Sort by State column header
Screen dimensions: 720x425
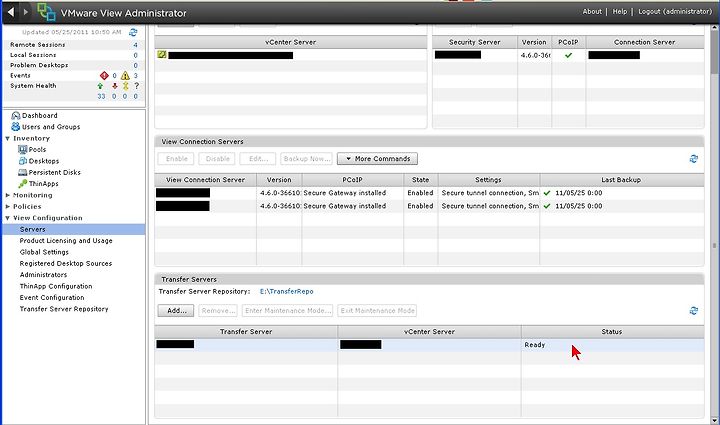point(421,180)
